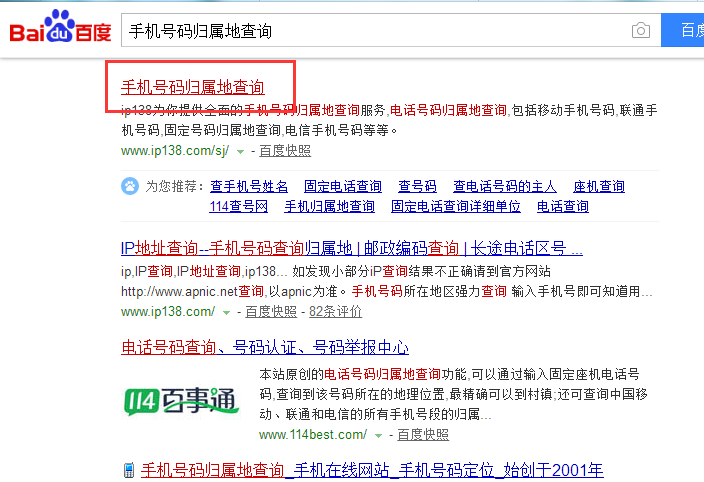Click the phone icon before last result
Viewport: 704px width, 482px height.
click(x=129, y=470)
